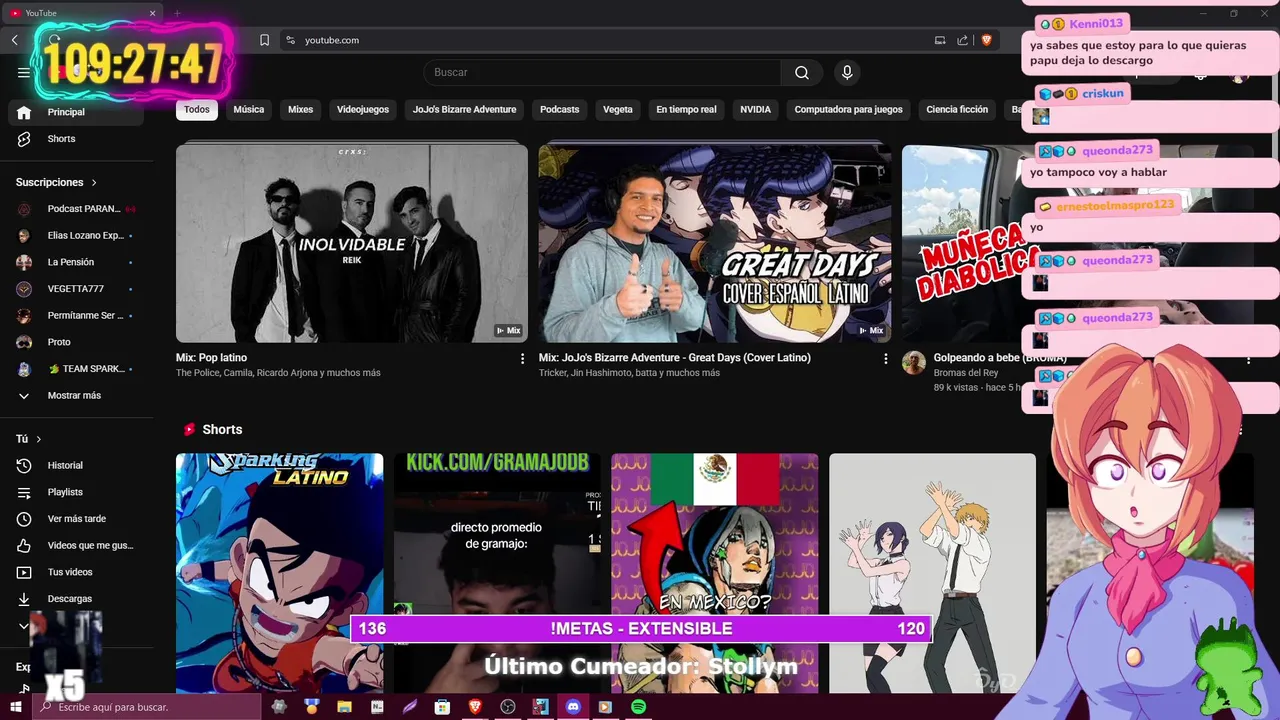Expand Mostrar más subscriptions
The height and width of the screenshot is (720, 1280).
[x=76, y=396]
